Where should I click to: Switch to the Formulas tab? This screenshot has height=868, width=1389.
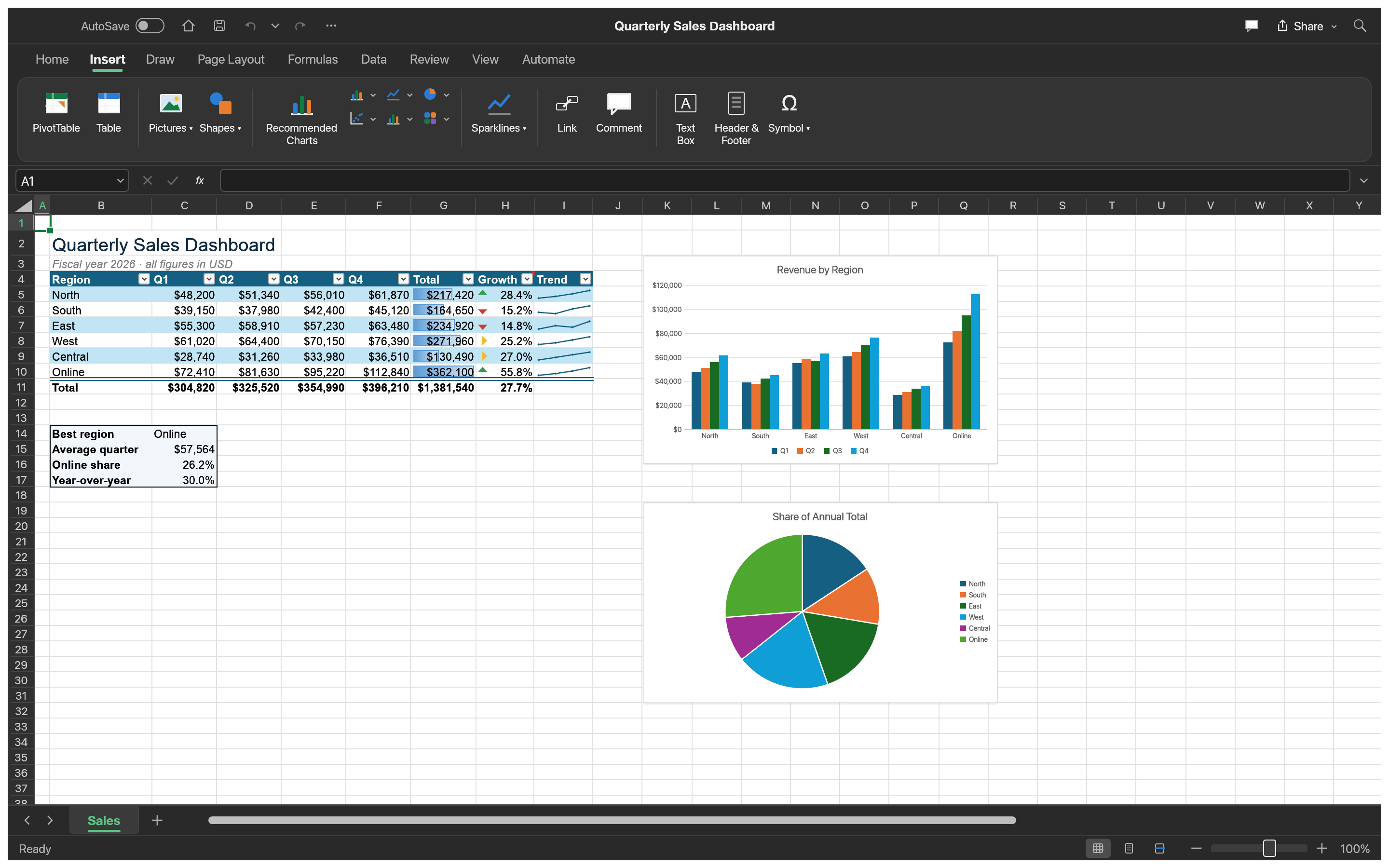point(313,59)
